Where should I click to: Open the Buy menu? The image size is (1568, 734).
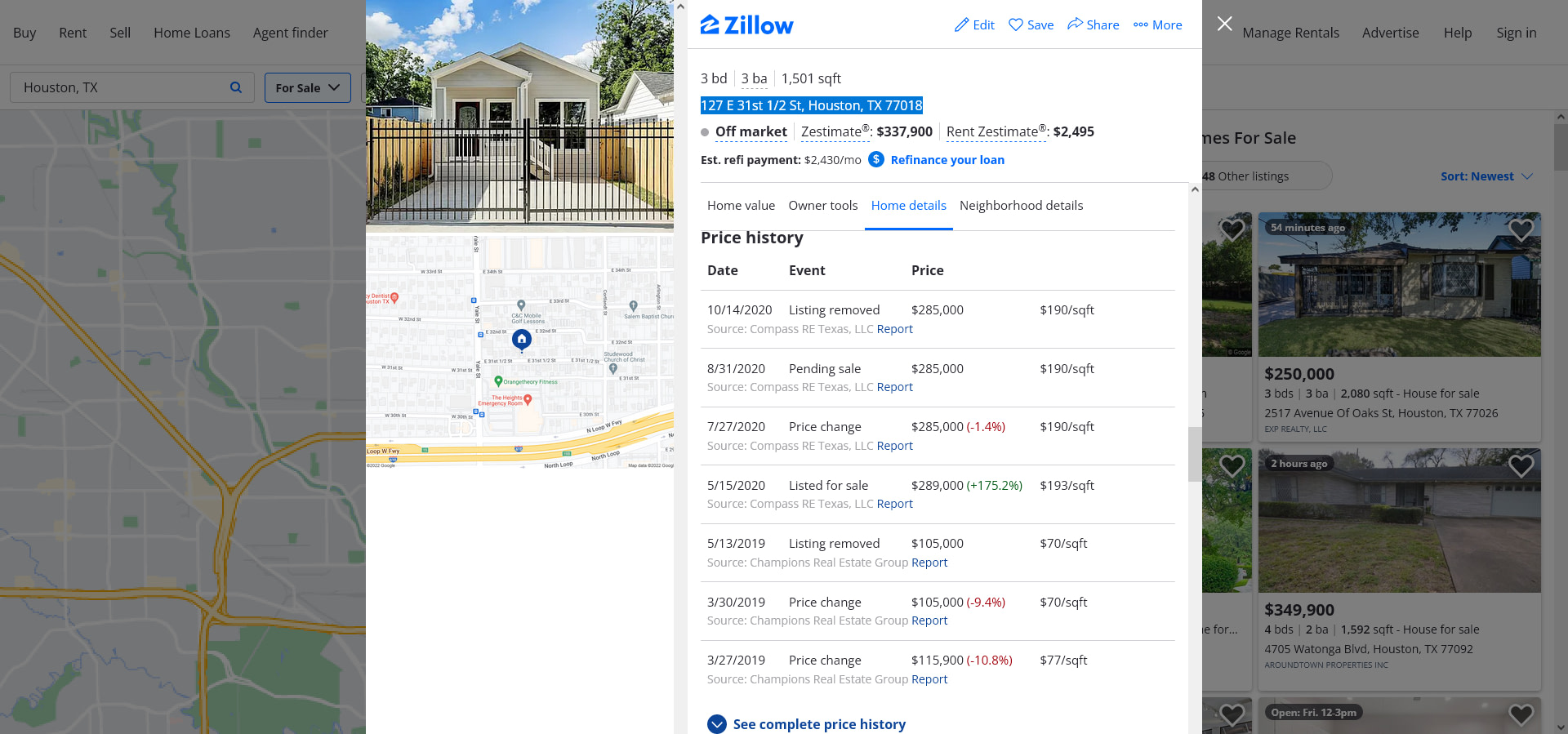point(24,33)
